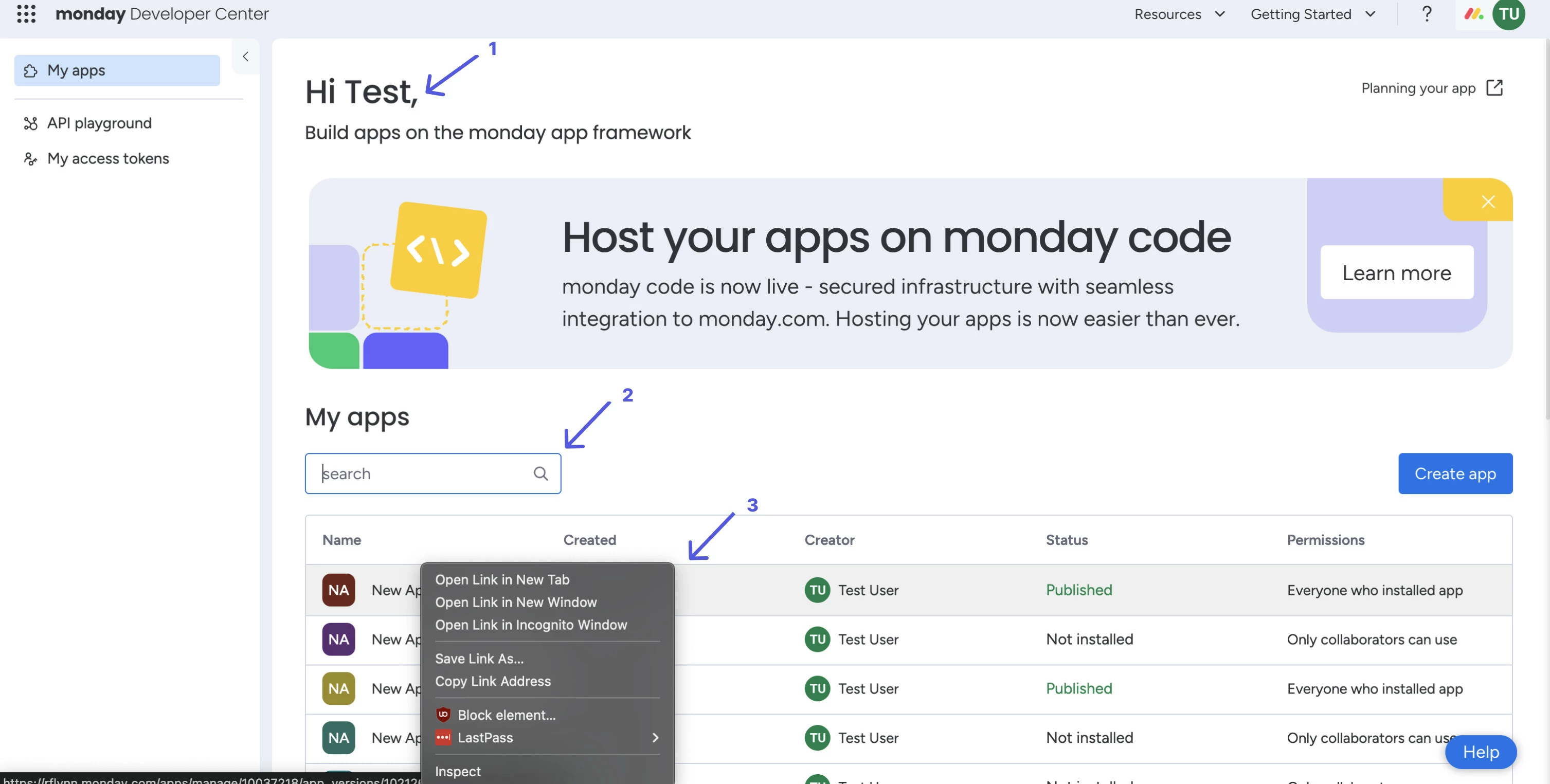Select My apps in sidebar
This screenshot has height=784, width=1550.
(117, 70)
